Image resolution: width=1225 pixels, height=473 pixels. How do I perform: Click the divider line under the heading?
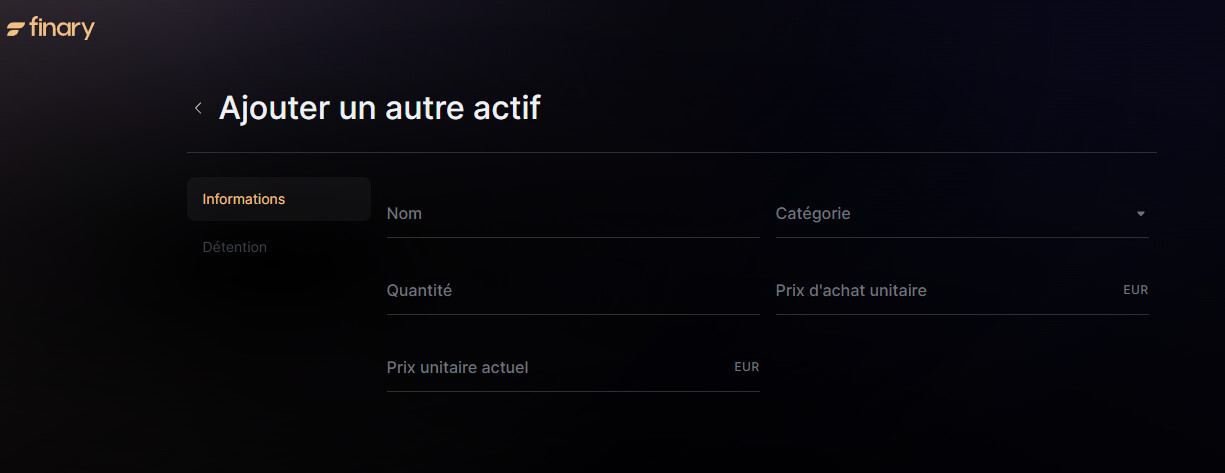(x=672, y=153)
